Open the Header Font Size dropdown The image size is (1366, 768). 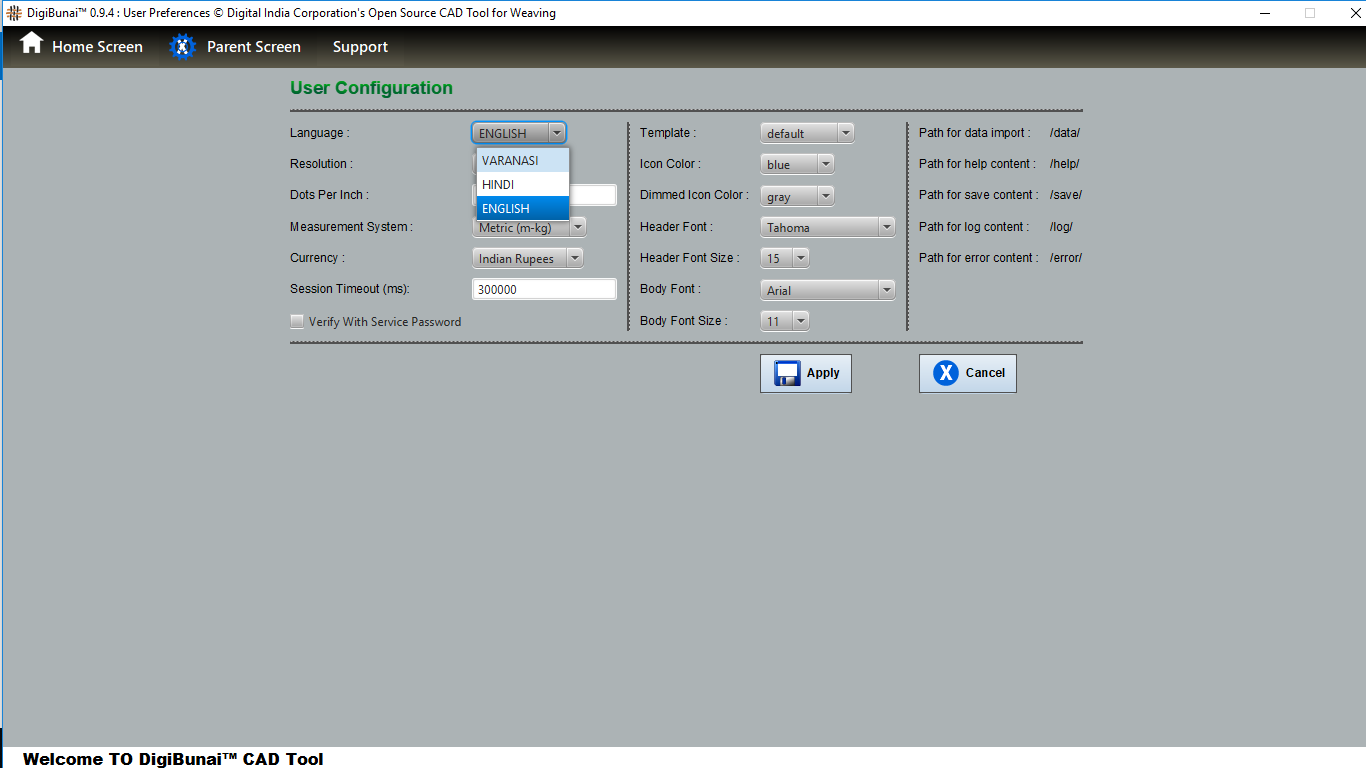[784, 259]
